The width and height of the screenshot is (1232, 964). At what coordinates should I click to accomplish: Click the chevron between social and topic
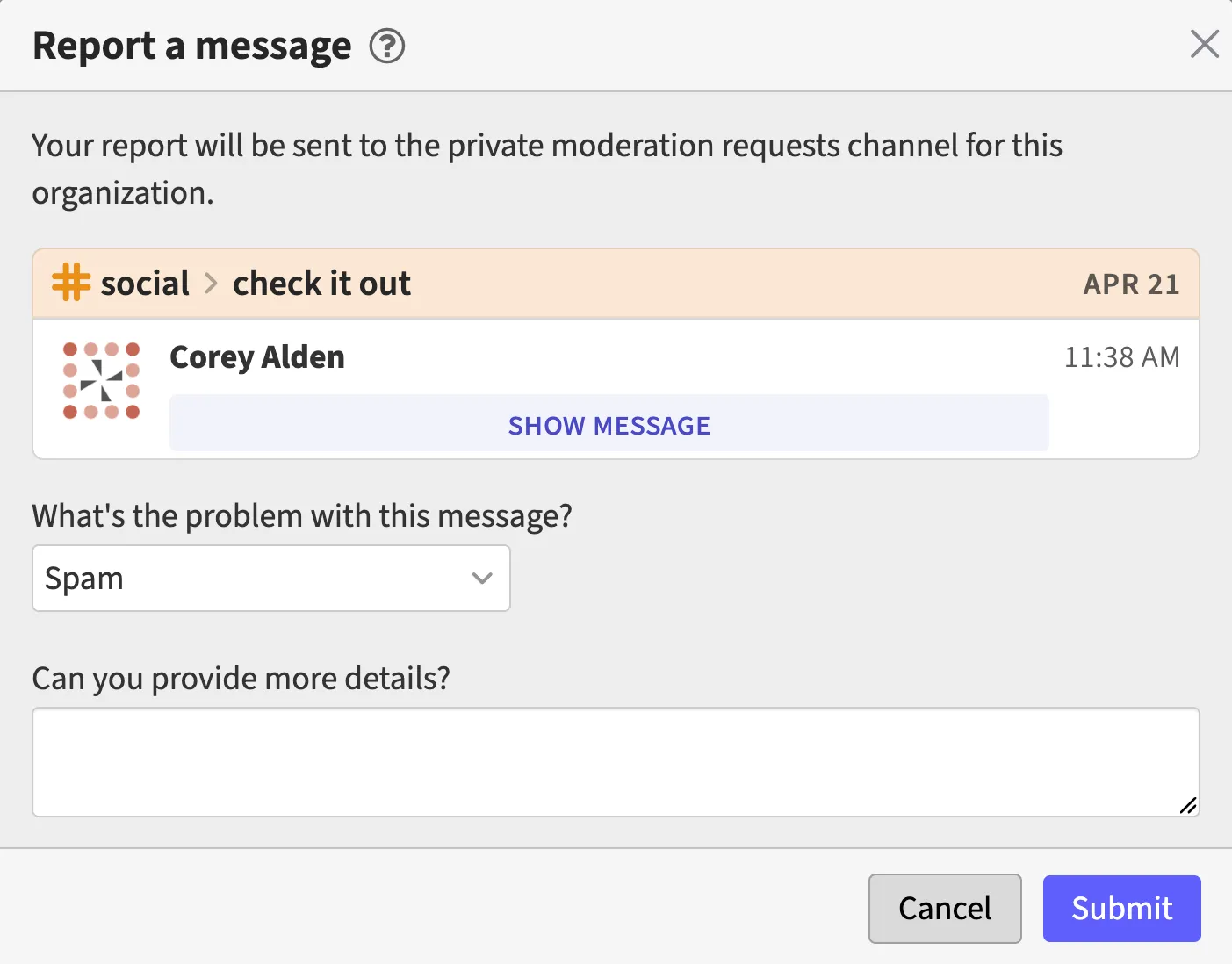pyautogui.click(x=211, y=284)
